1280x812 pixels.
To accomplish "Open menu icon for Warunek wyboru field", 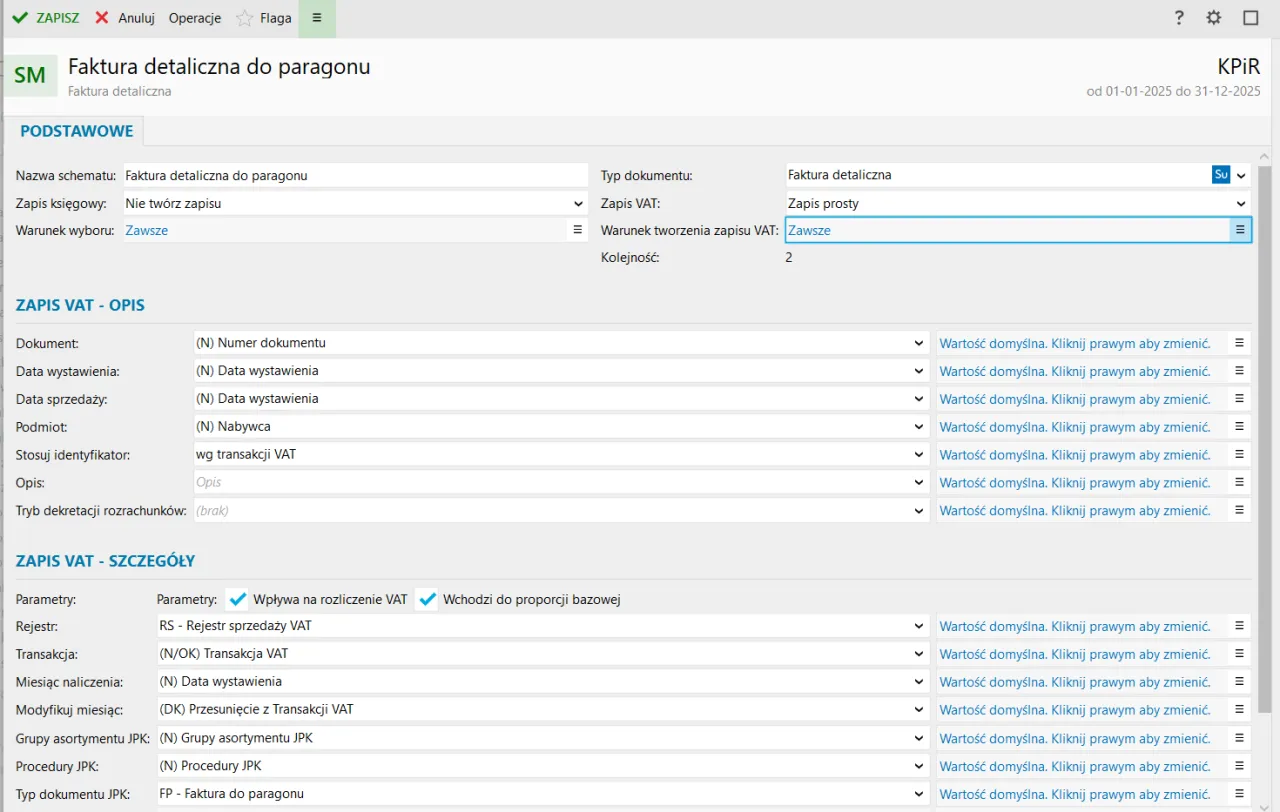I will point(577,230).
